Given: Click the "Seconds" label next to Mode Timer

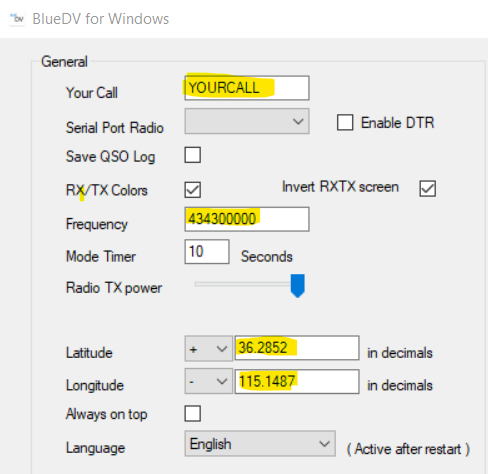Looking at the screenshot, I should click(x=267, y=256).
